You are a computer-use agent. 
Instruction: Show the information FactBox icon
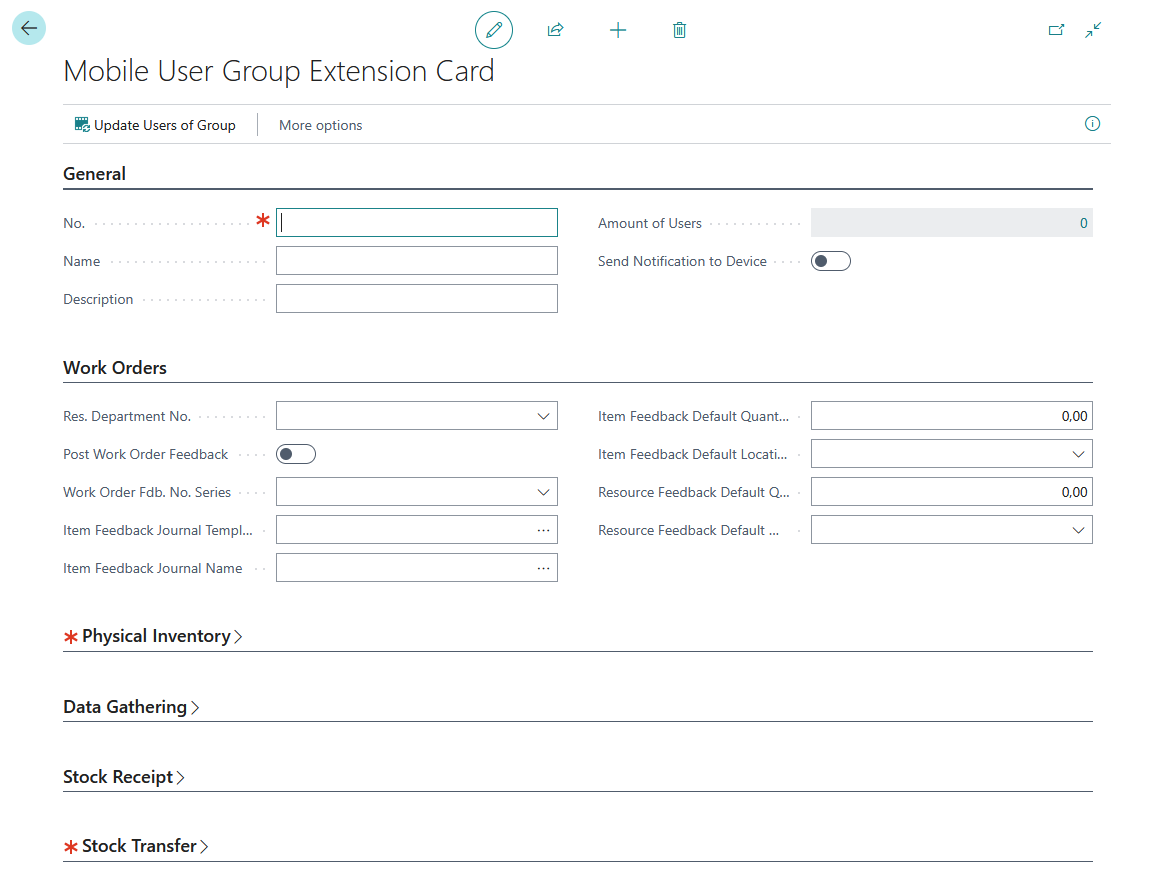[1092, 123]
